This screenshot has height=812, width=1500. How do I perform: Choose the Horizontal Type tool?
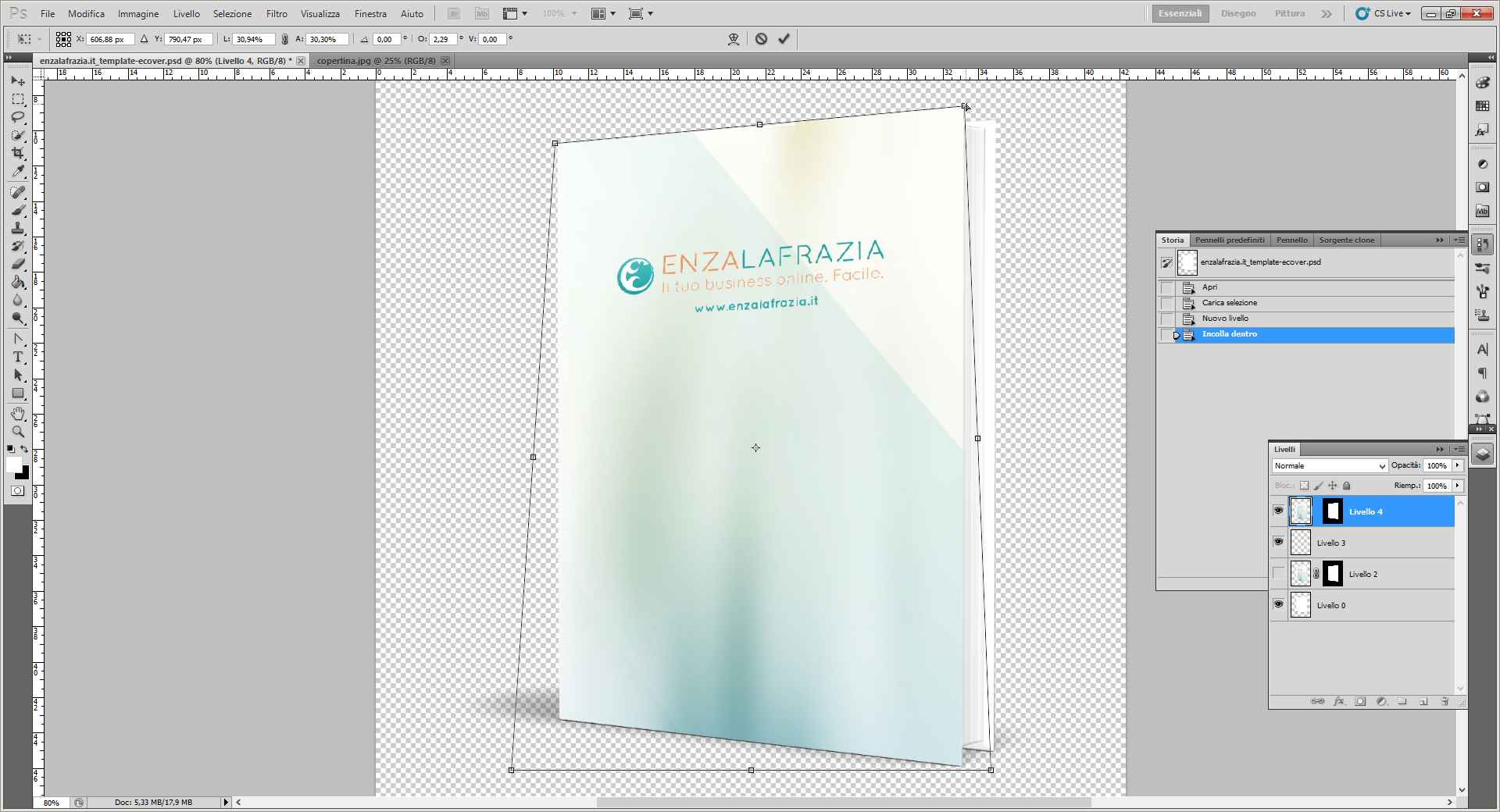click(18, 357)
